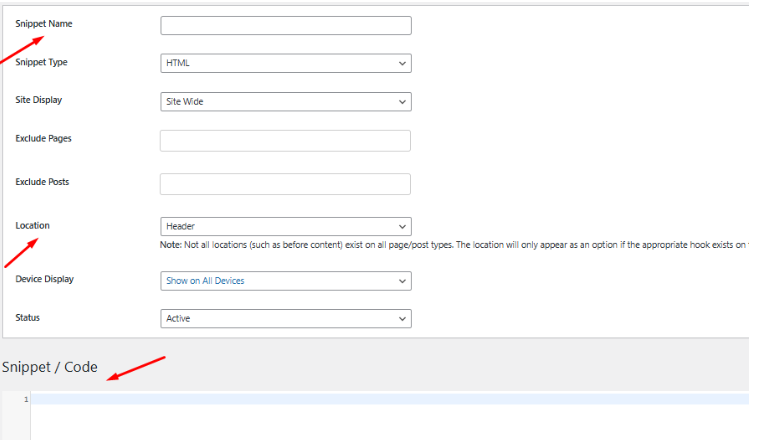
Task: Click the Exclude Pages label
Action: pos(43,138)
